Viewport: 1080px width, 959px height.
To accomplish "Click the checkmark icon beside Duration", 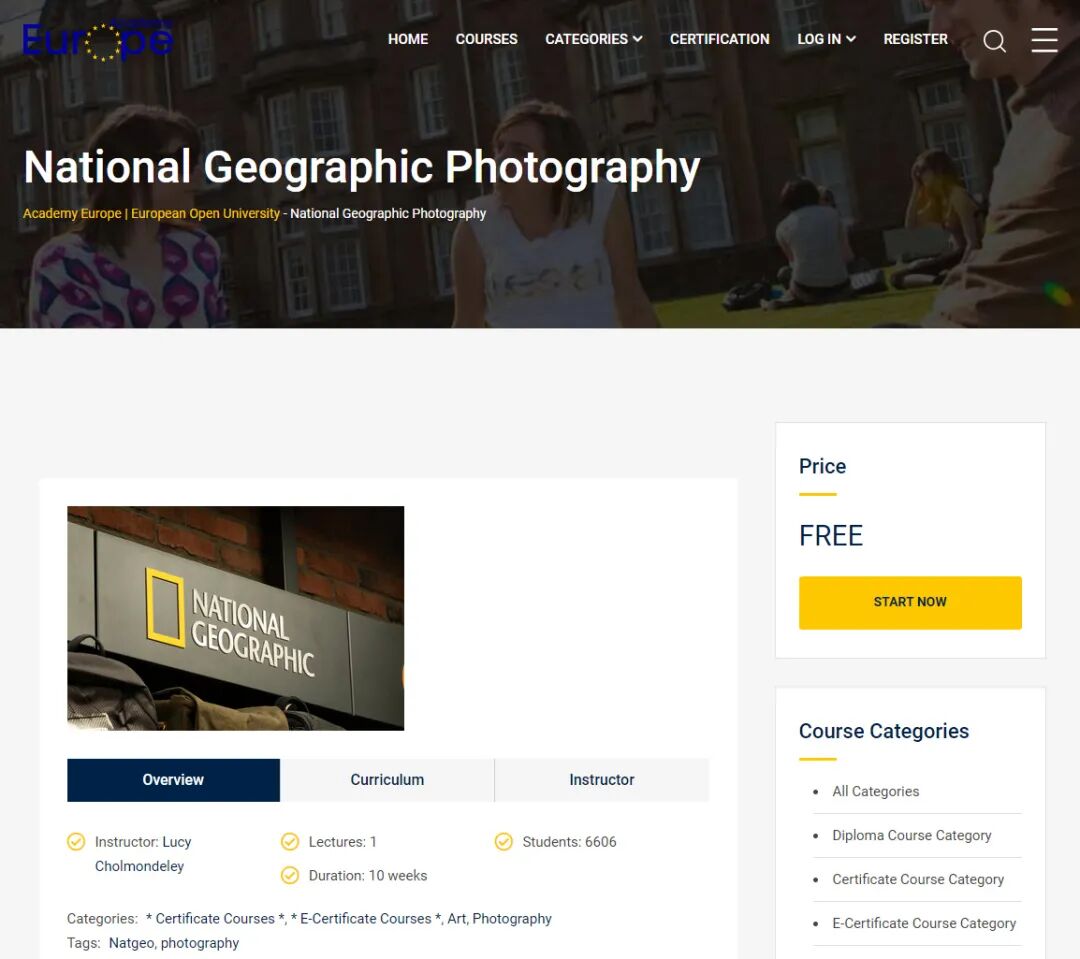I will pyautogui.click(x=290, y=875).
